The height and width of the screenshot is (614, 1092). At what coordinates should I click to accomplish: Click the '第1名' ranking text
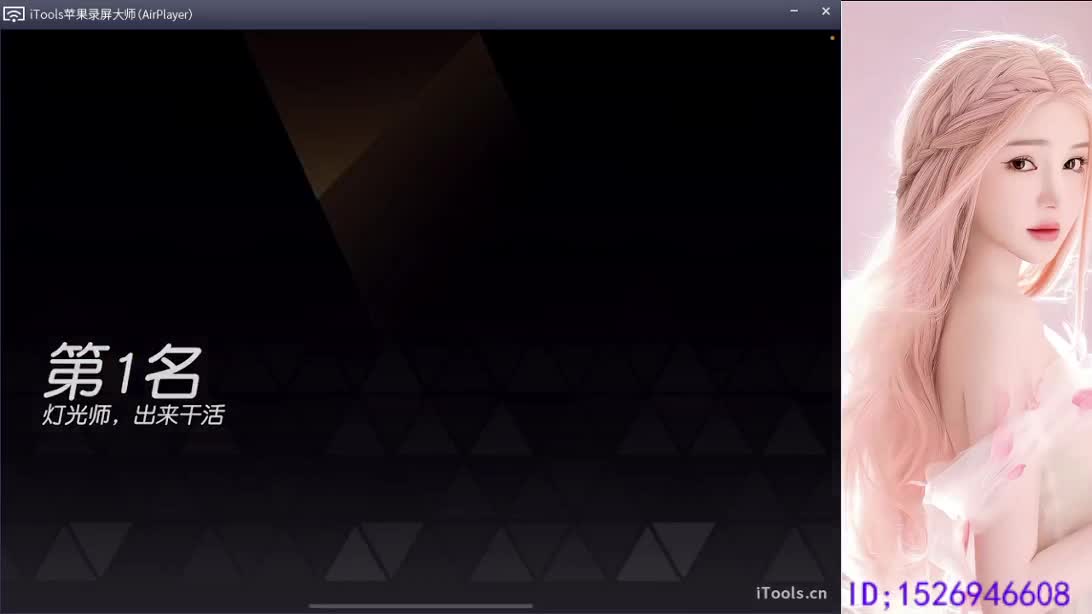tap(123, 372)
